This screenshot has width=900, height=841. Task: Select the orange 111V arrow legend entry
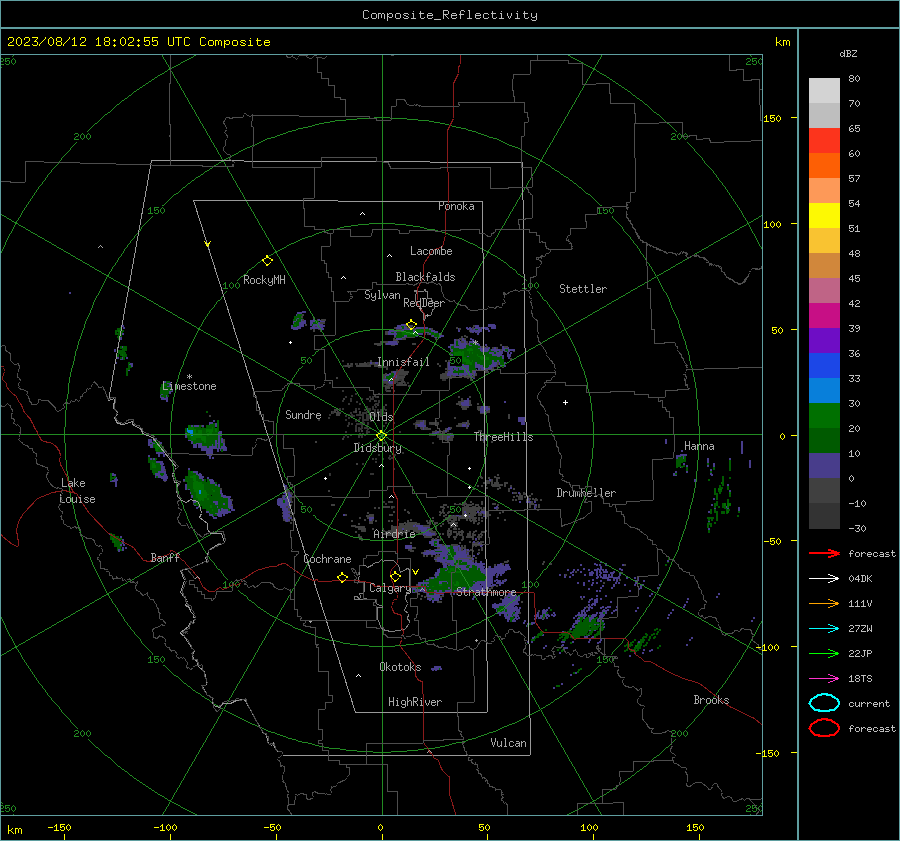pyautogui.click(x=824, y=603)
